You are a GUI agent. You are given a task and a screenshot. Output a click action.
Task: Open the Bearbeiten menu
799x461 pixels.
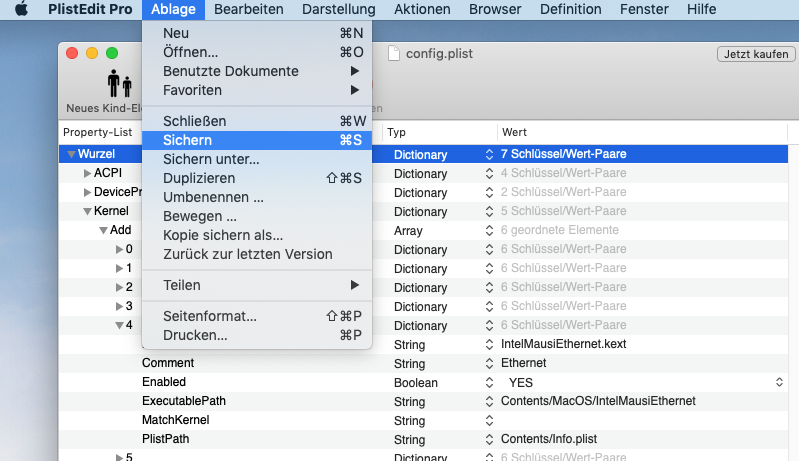248,9
